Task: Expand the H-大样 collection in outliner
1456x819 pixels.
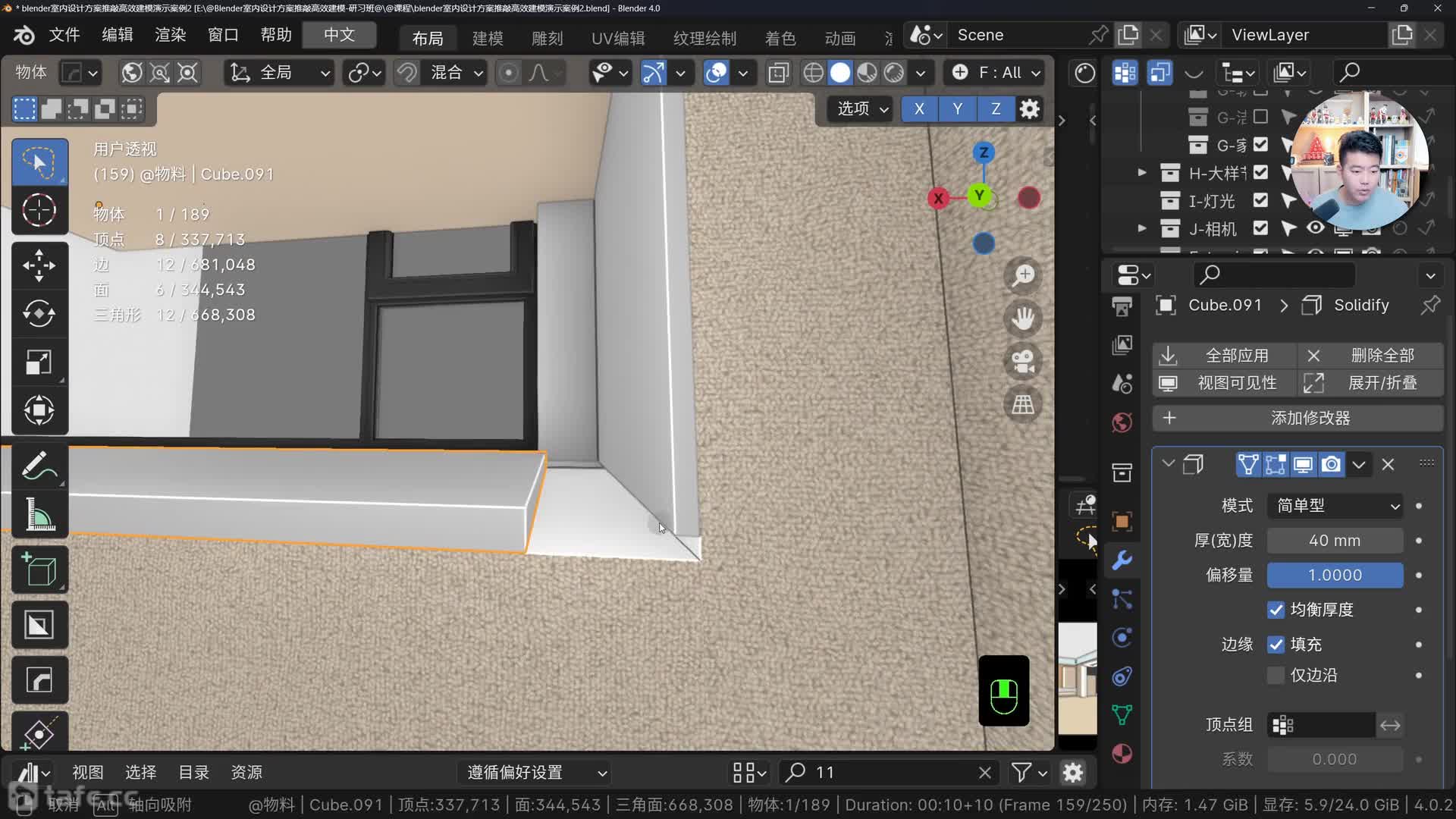Action: pyautogui.click(x=1142, y=173)
